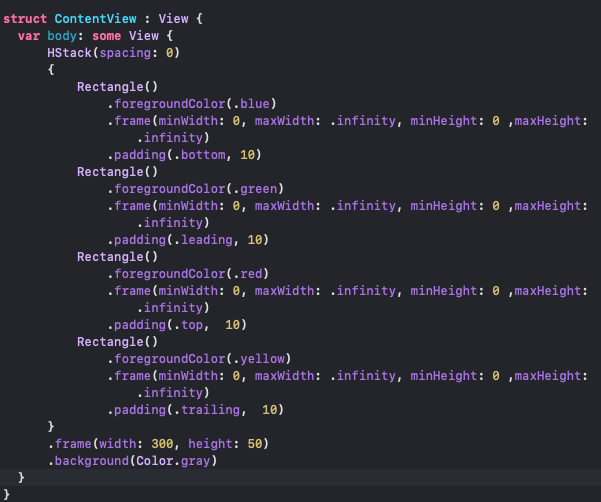Click the 'var' keyword

tap(29, 36)
